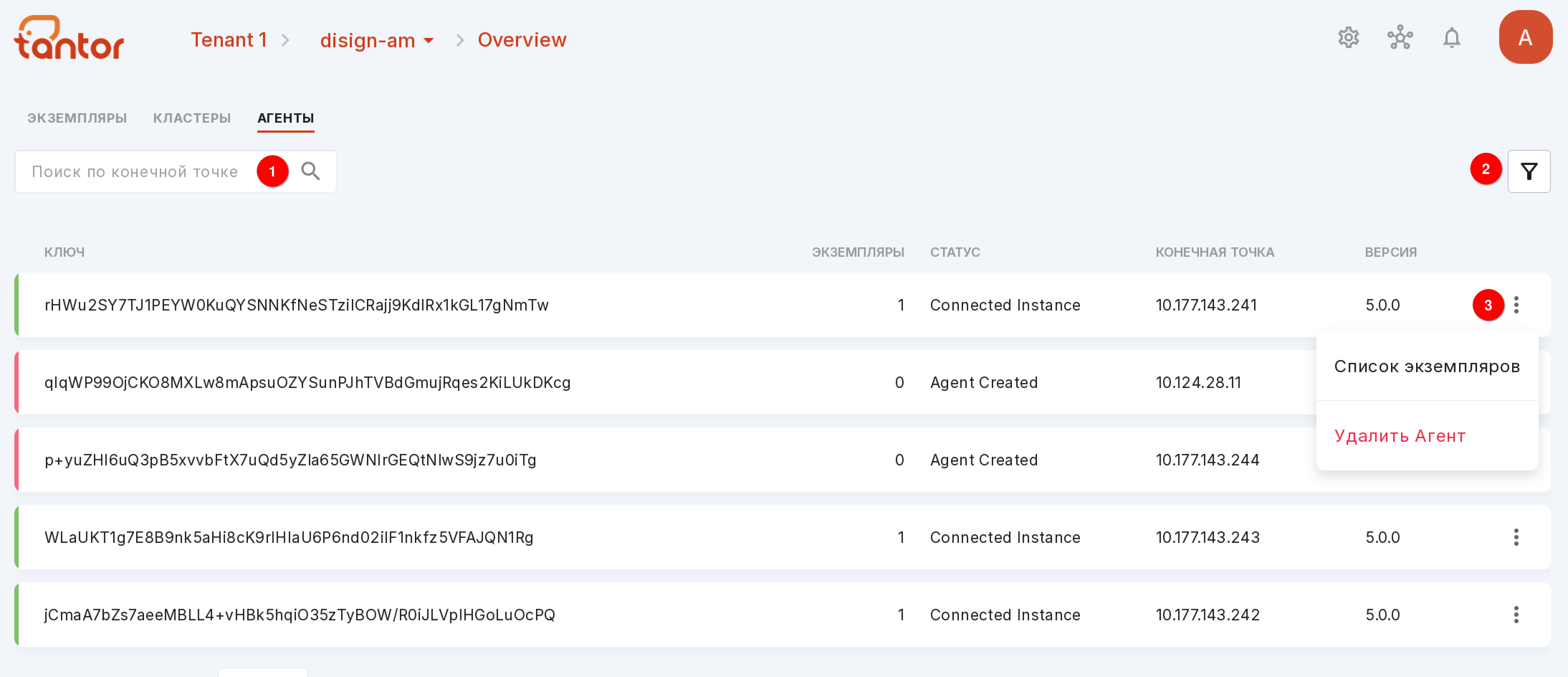The image size is (1568, 677).
Task: Click instance count 0 for agent qIqWP99O
Action: 899,382
